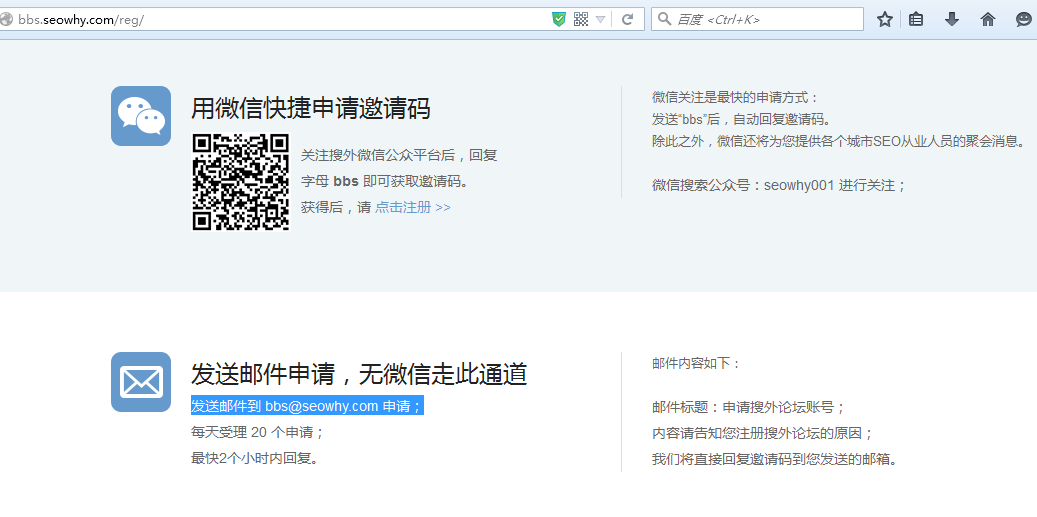The height and width of the screenshot is (517, 1037).
Task: Click the WeChat QR code image
Action: pos(240,182)
